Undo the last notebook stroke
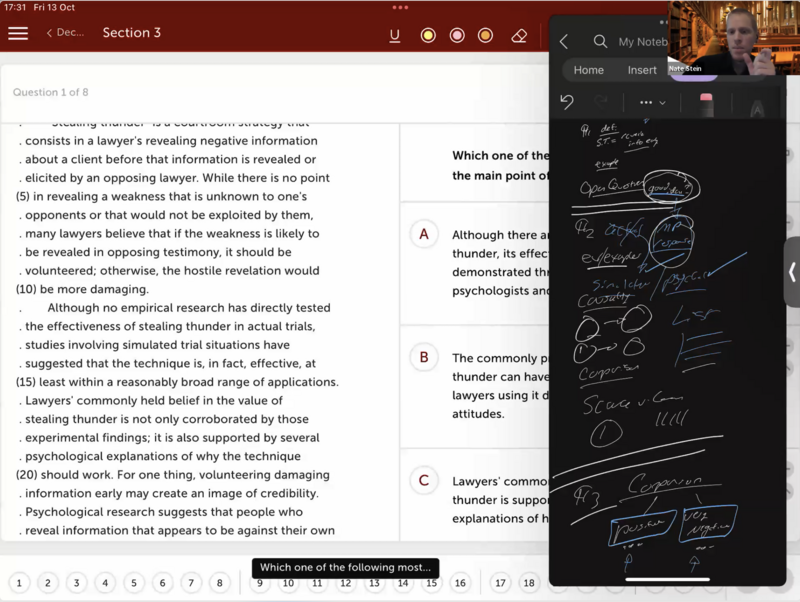This screenshot has height=602, width=800. tap(567, 102)
